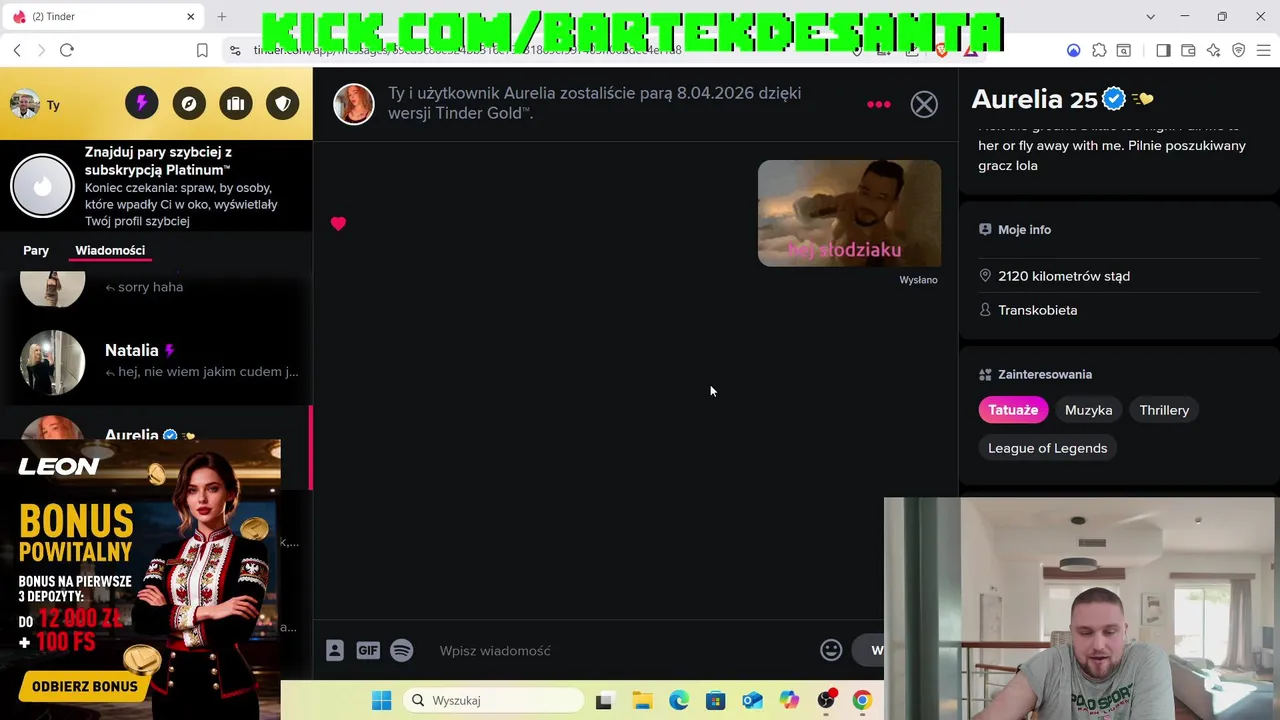The height and width of the screenshot is (720, 1280).
Task: Launch Microsoft Edge from the taskbar
Action: 678,701
